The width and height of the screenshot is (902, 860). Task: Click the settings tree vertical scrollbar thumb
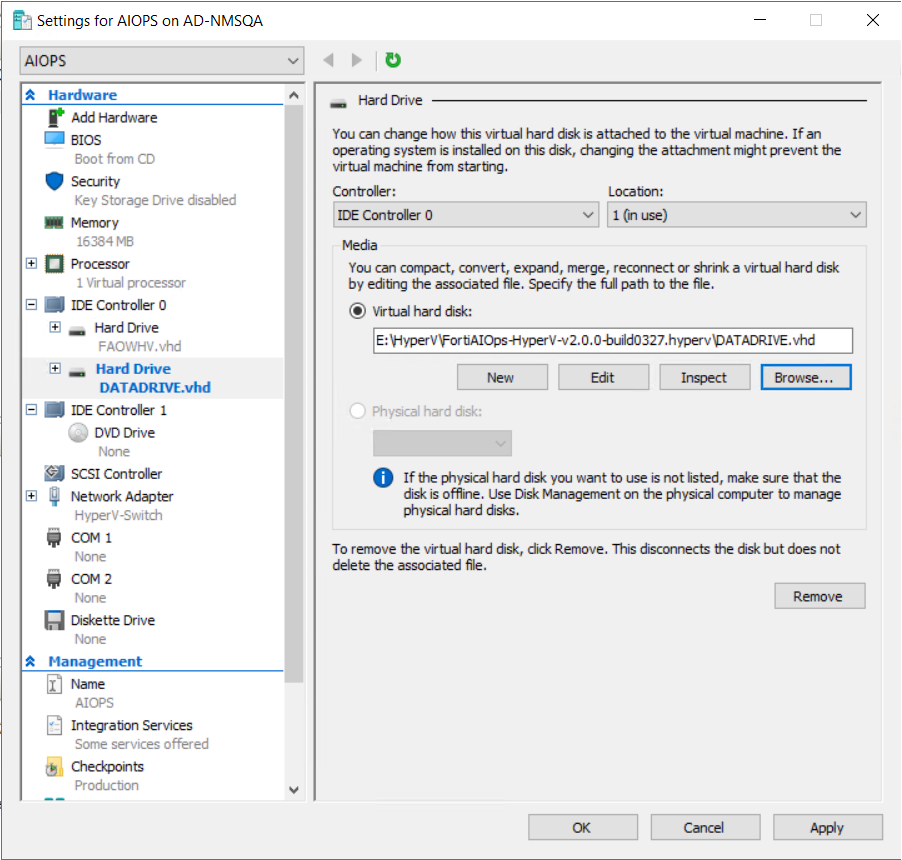[294, 393]
